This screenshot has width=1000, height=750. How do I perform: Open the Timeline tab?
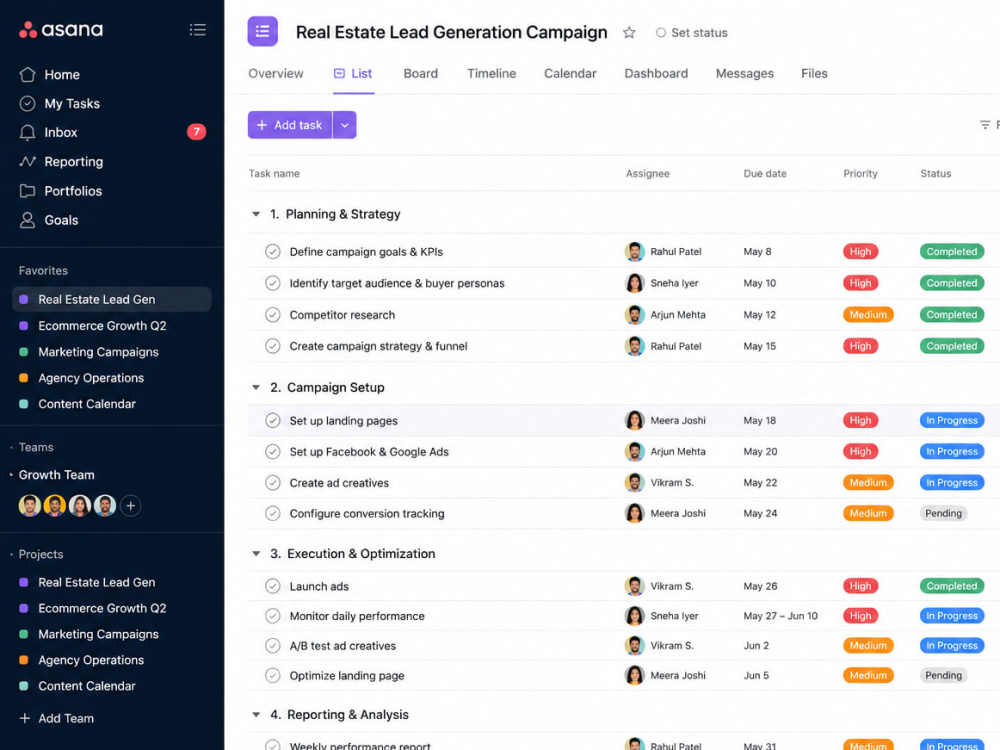pos(491,73)
